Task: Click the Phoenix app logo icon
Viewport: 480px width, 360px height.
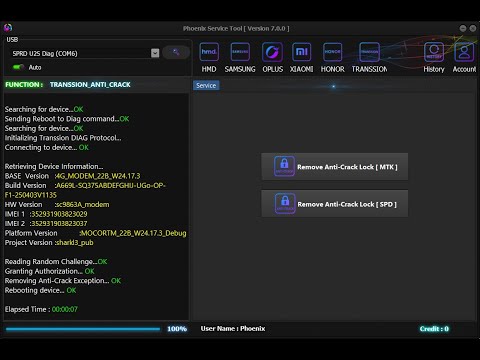Action: (x=8, y=28)
